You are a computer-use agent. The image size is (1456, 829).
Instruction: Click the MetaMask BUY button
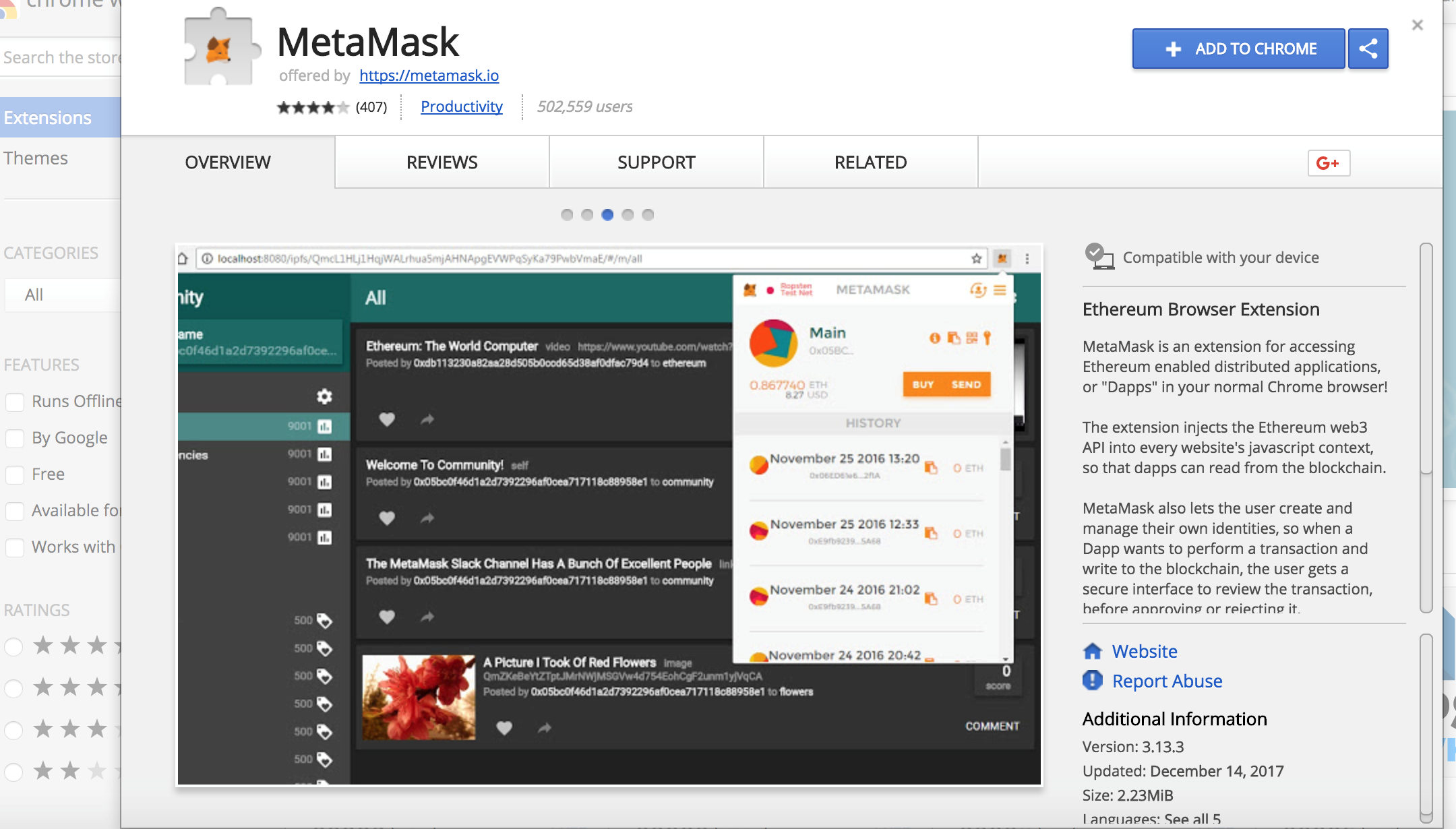tap(921, 384)
